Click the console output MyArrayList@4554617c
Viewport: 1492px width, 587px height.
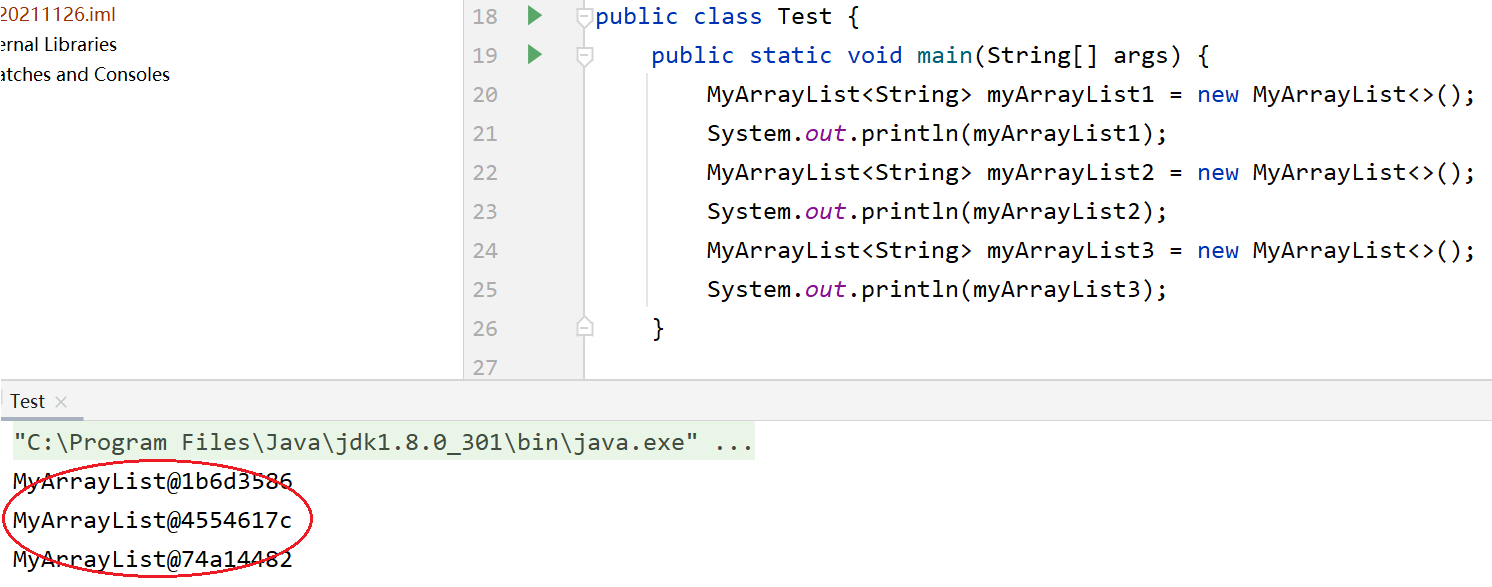pos(153,521)
